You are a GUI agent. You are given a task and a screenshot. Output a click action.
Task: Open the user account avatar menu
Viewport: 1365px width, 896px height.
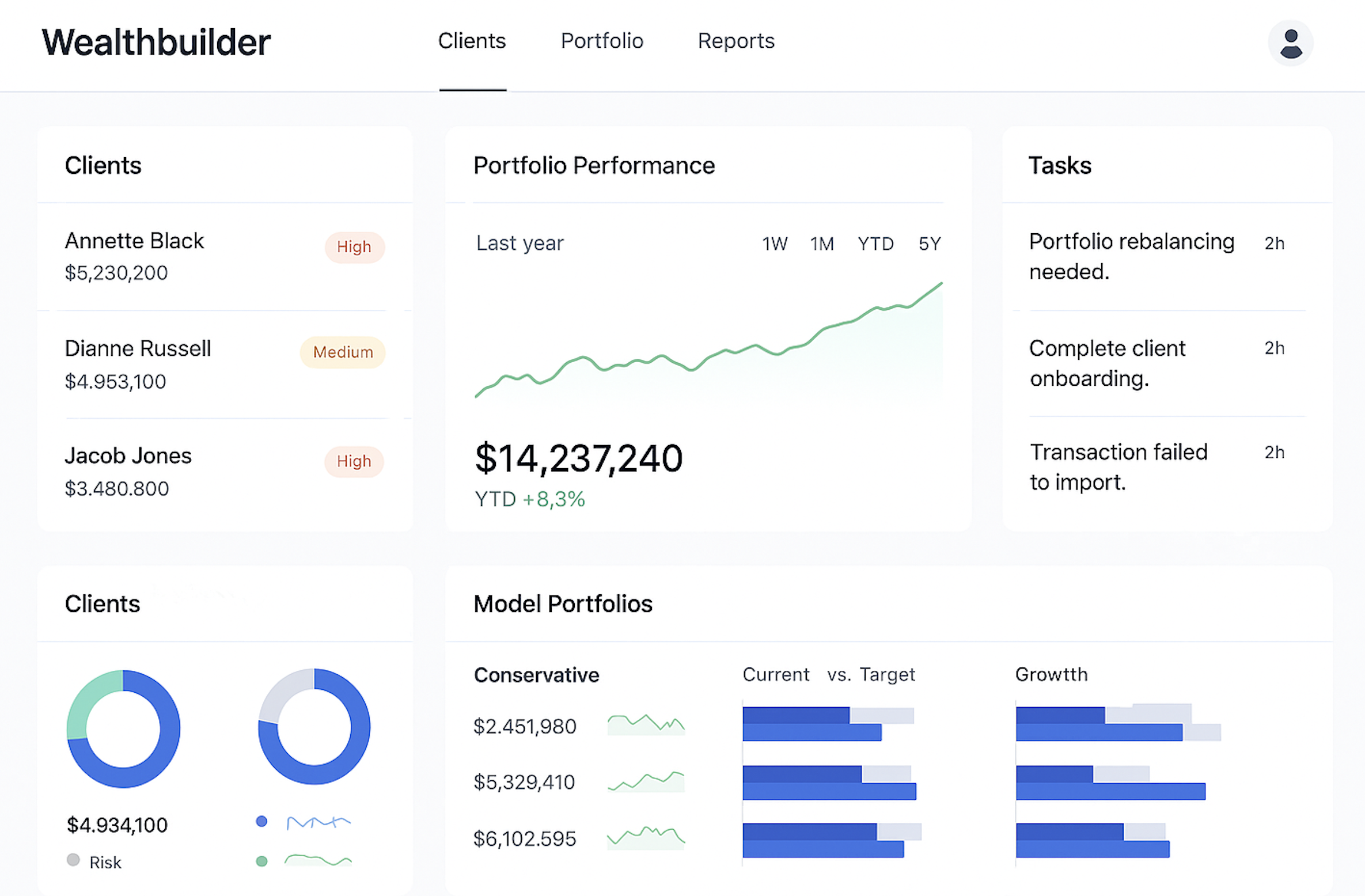1291,43
